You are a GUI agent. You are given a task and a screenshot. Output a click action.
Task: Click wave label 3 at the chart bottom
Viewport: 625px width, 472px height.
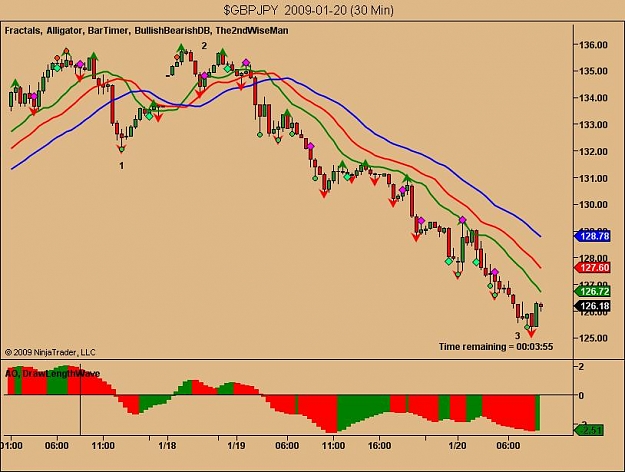pos(517,336)
